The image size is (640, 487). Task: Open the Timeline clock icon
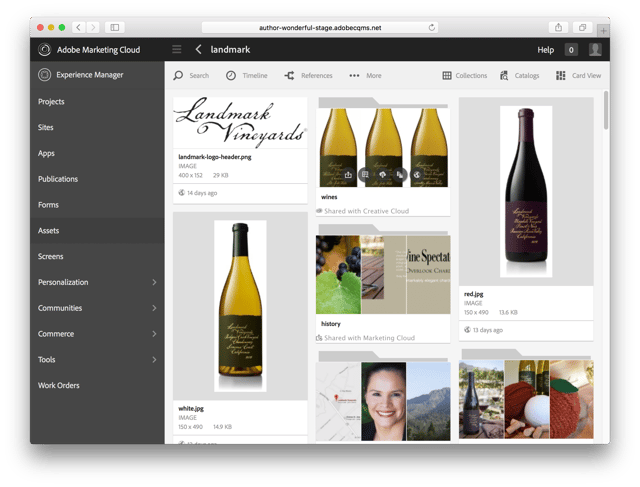pyautogui.click(x=231, y=76)
